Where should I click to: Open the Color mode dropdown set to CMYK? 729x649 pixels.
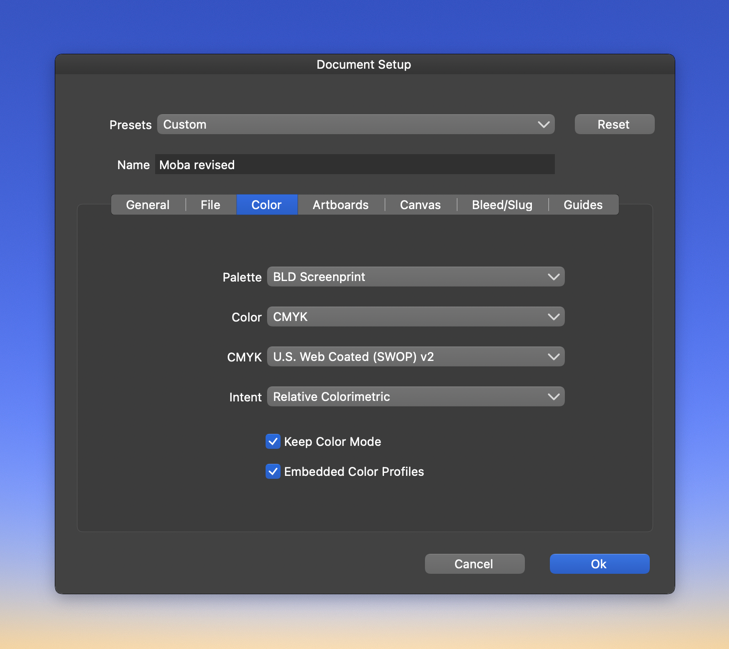[x=415, y=317]
